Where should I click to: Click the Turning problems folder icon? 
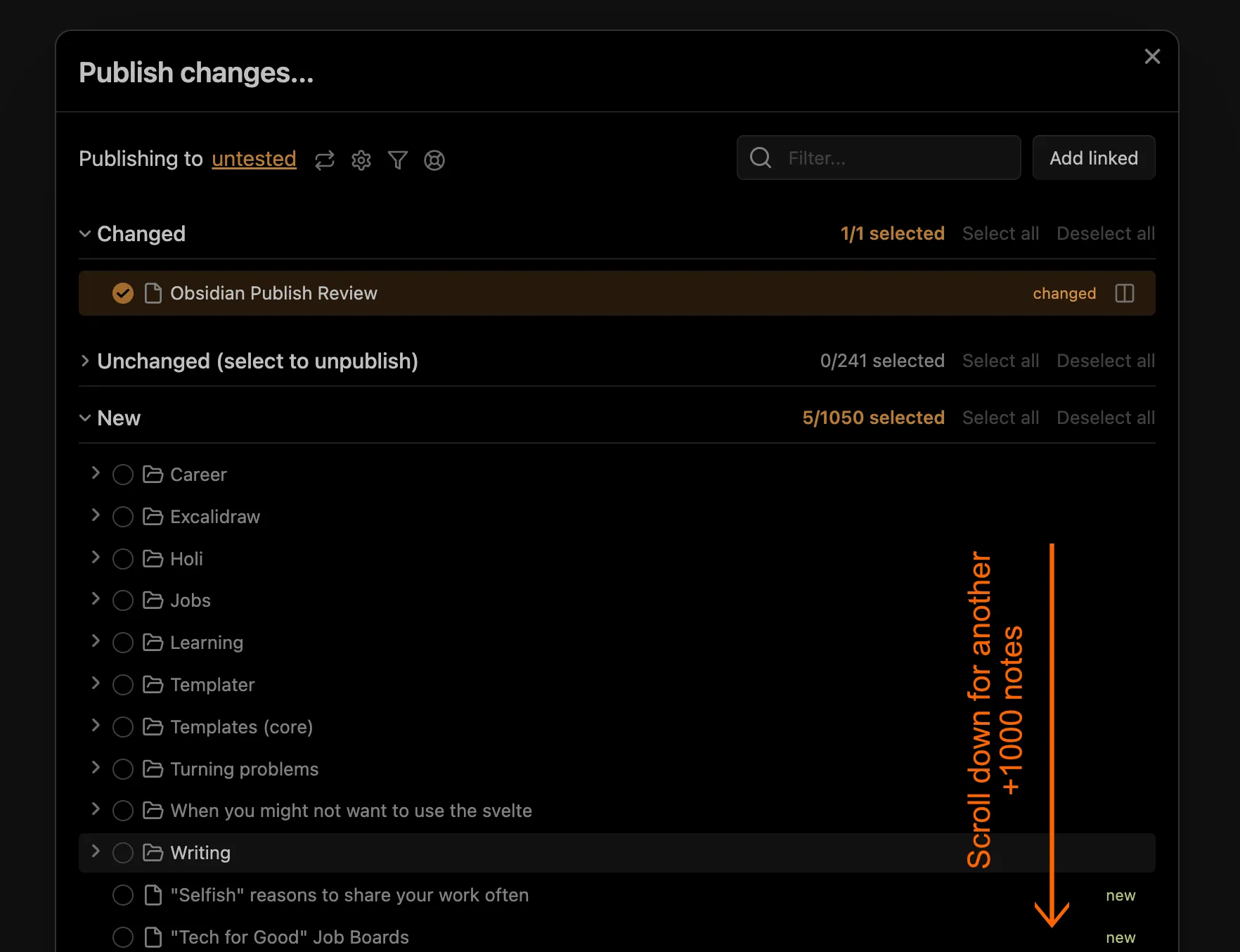click(153, 769)
